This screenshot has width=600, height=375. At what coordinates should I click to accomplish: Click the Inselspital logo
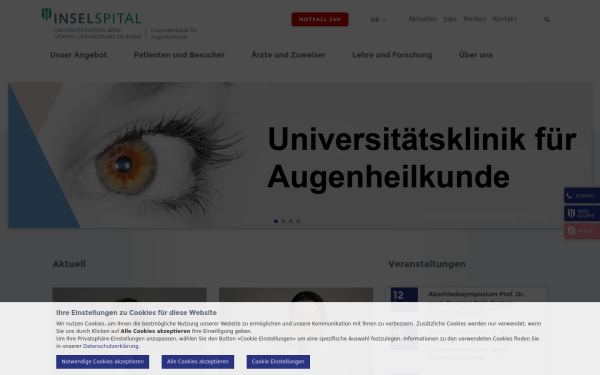[x=92, y=23]
